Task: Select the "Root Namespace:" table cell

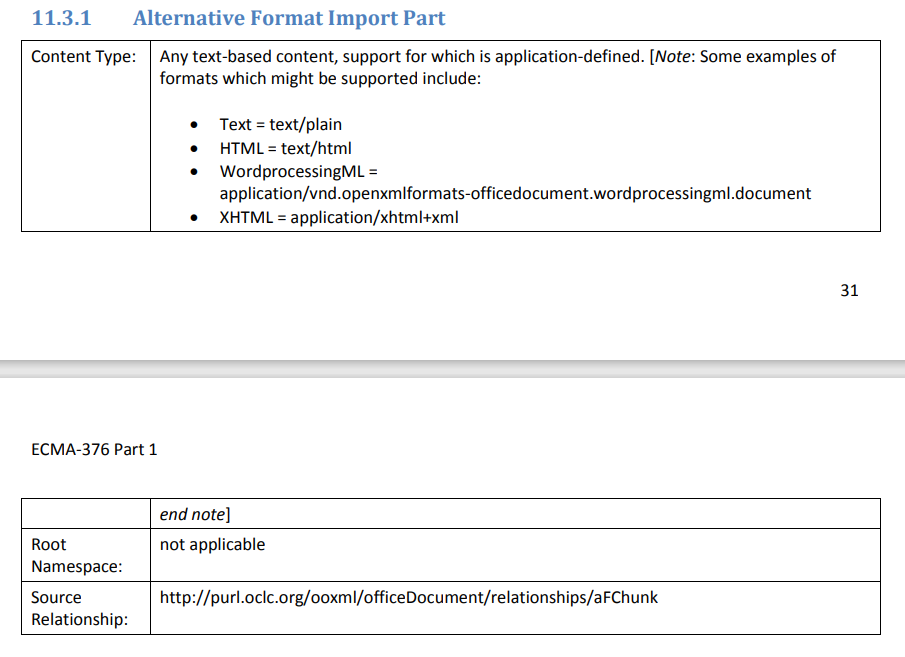Action: (x=77, y=555)
